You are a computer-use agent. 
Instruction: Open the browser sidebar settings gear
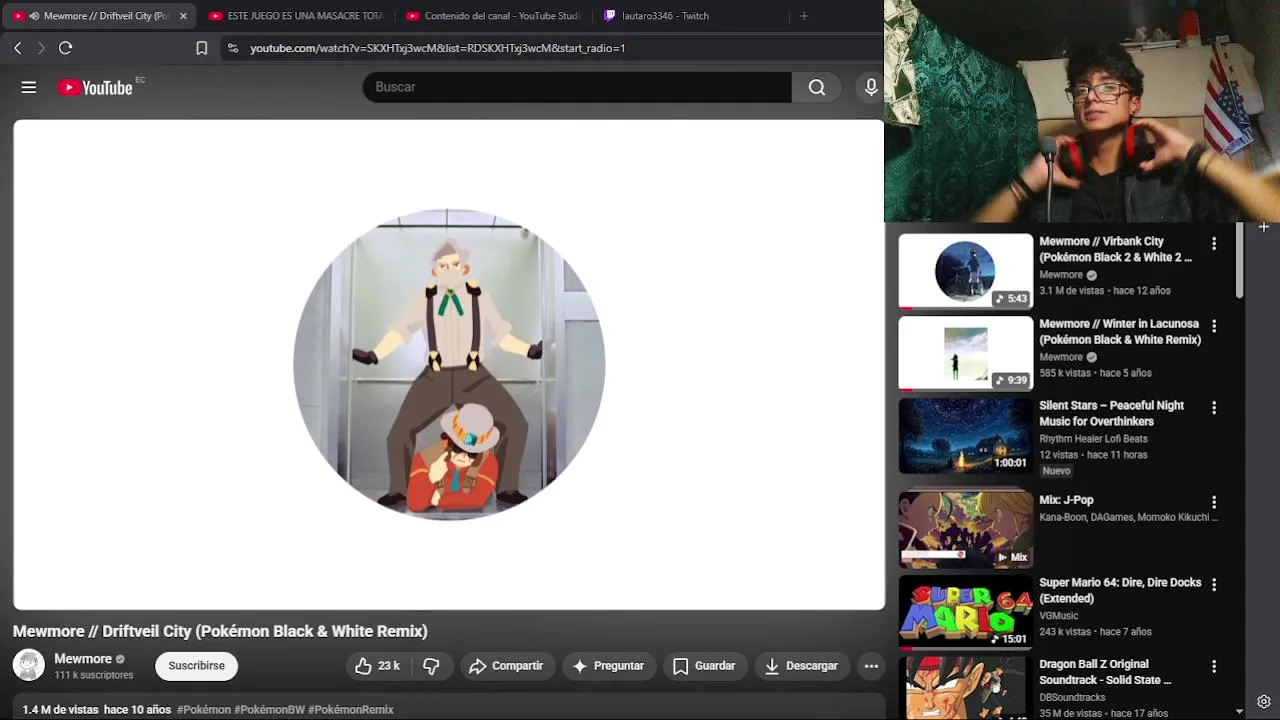click(1264, 702)
